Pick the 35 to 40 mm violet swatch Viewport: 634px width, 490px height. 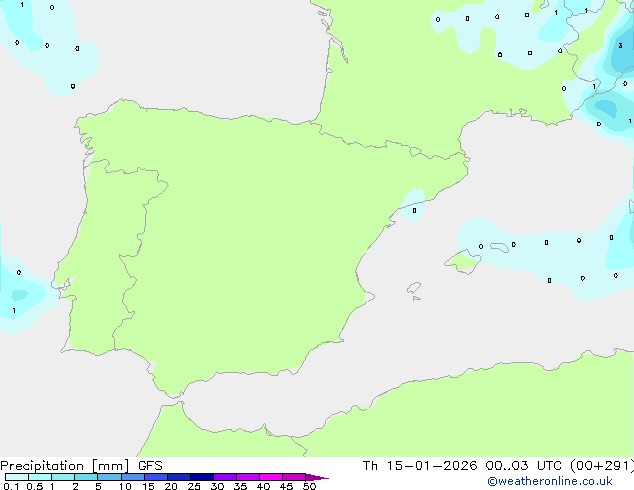pos(248,477)
